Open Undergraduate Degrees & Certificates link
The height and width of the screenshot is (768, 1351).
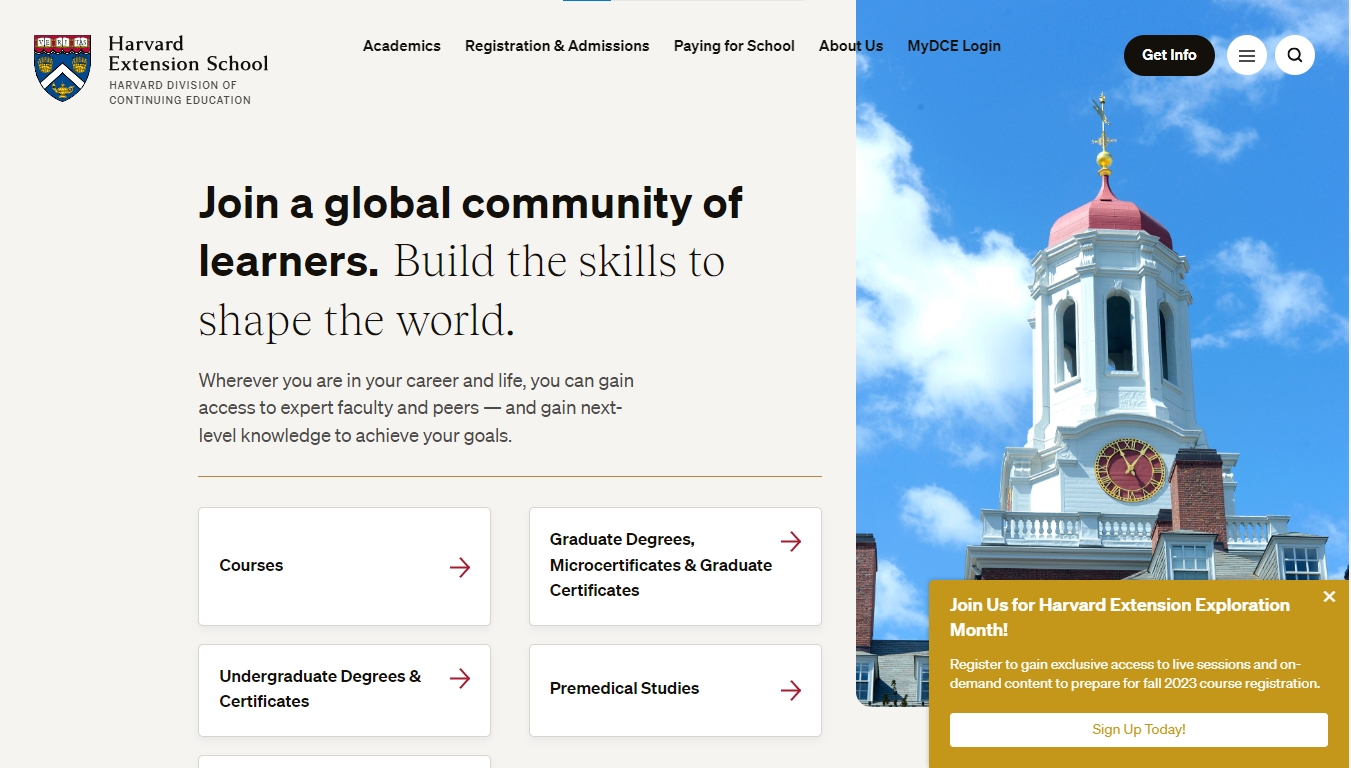point(344,691)
